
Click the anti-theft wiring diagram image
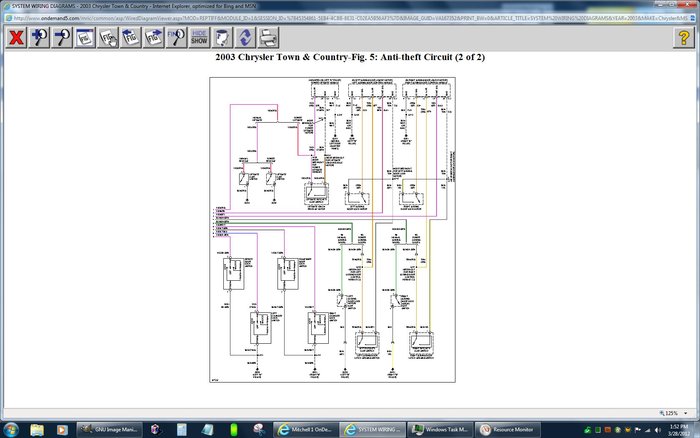[x=333, y=230]
